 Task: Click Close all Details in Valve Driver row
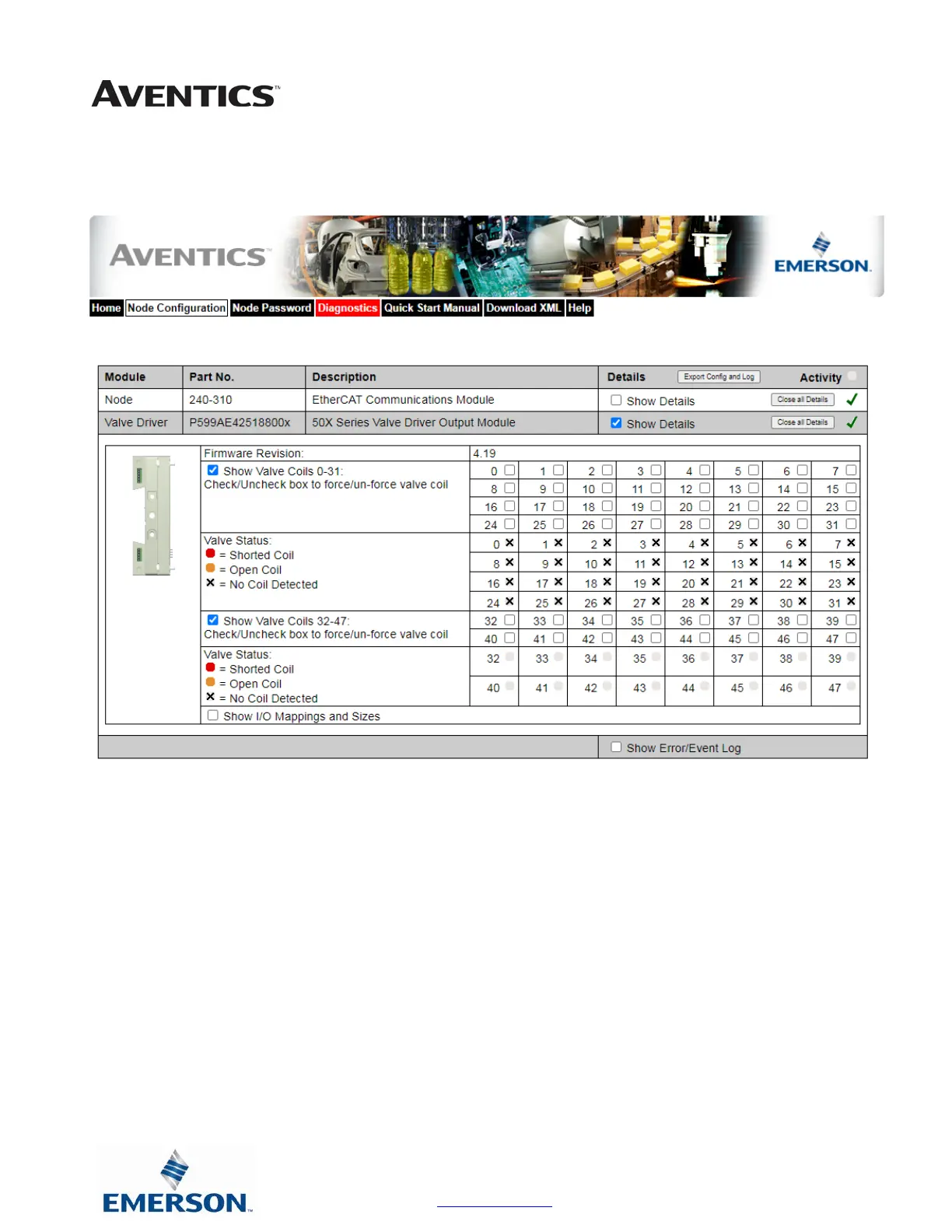[803, 422]
